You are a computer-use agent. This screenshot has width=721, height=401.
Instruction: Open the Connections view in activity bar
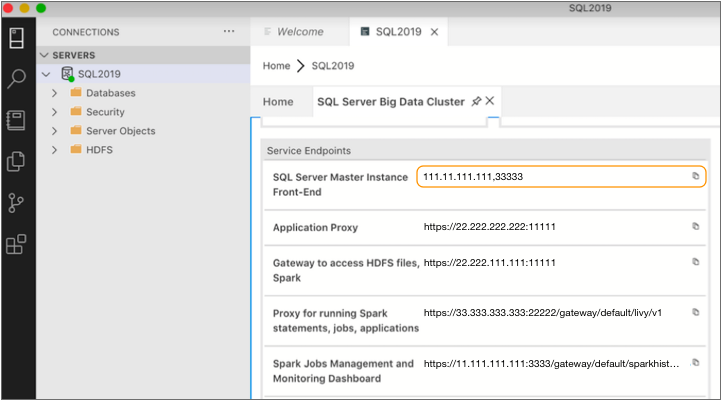point(16,39)
